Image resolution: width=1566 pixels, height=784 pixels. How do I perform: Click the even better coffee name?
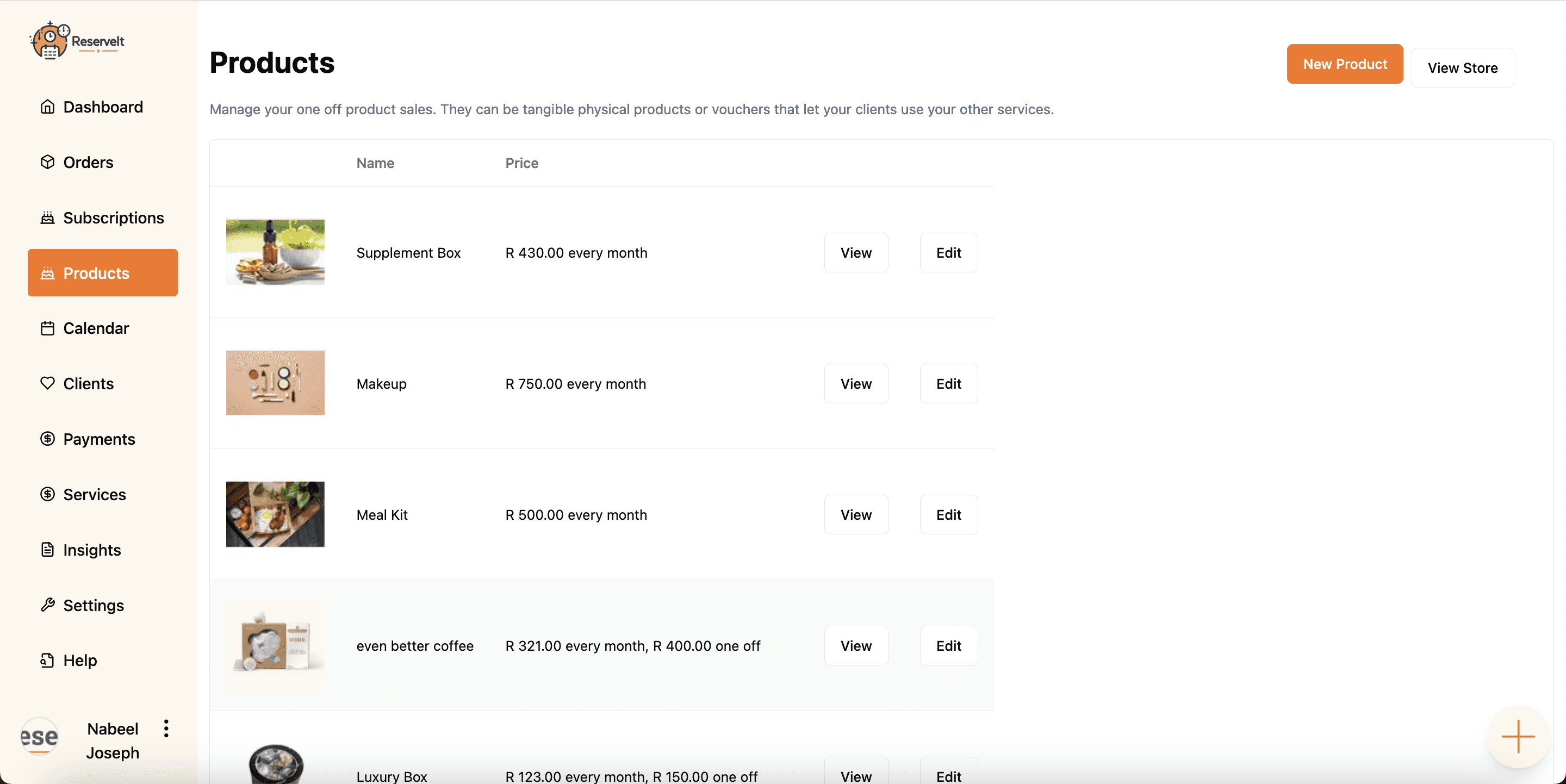coord(414,645)
